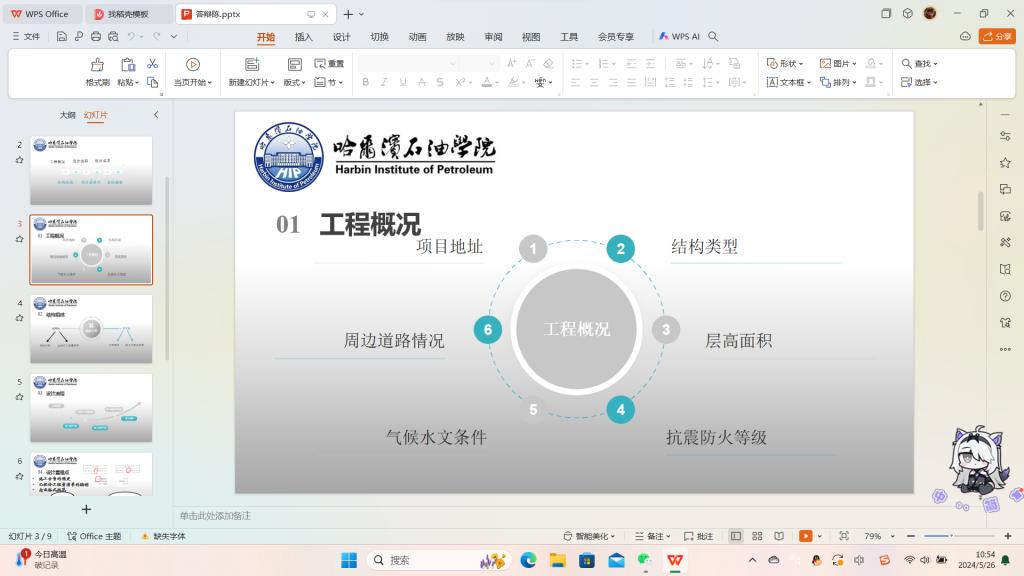The height and width of the screenshot is (576, 1024).
Task: Switch to slide sorter view icon
Action: click(757, 536)
